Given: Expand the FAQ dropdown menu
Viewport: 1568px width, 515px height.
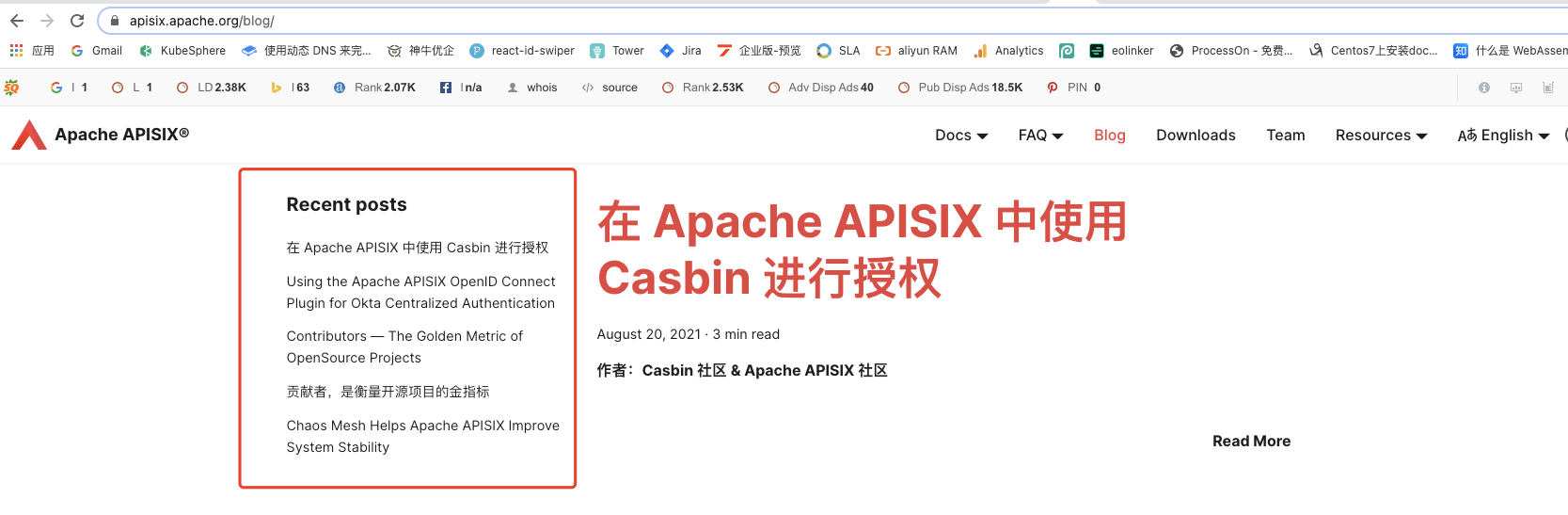Looking at the screenshot, I should 1040,136.
